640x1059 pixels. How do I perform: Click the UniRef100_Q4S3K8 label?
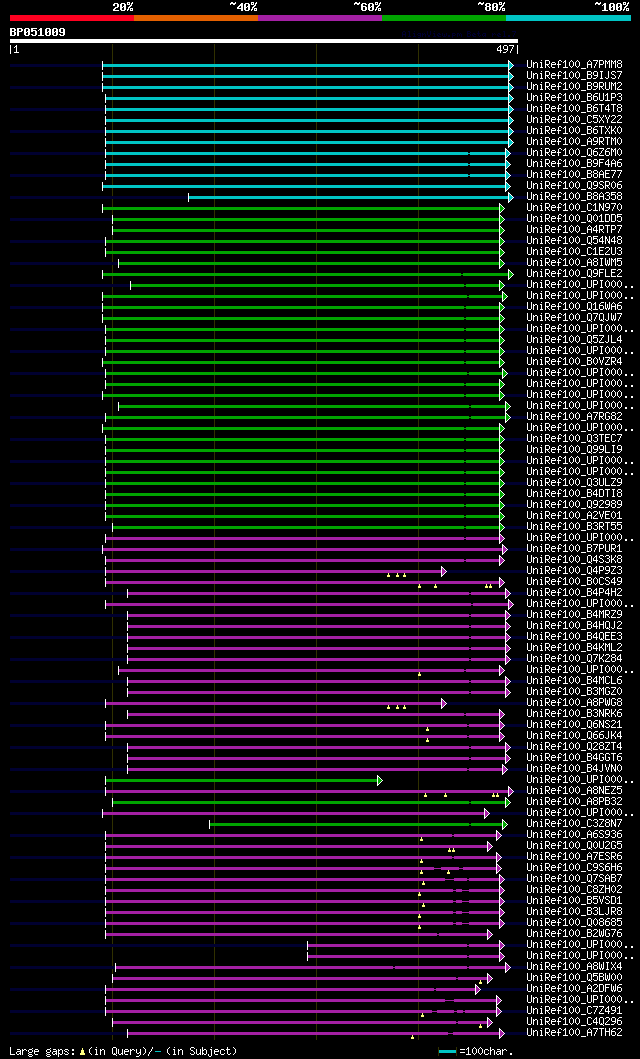pos(575,559)
